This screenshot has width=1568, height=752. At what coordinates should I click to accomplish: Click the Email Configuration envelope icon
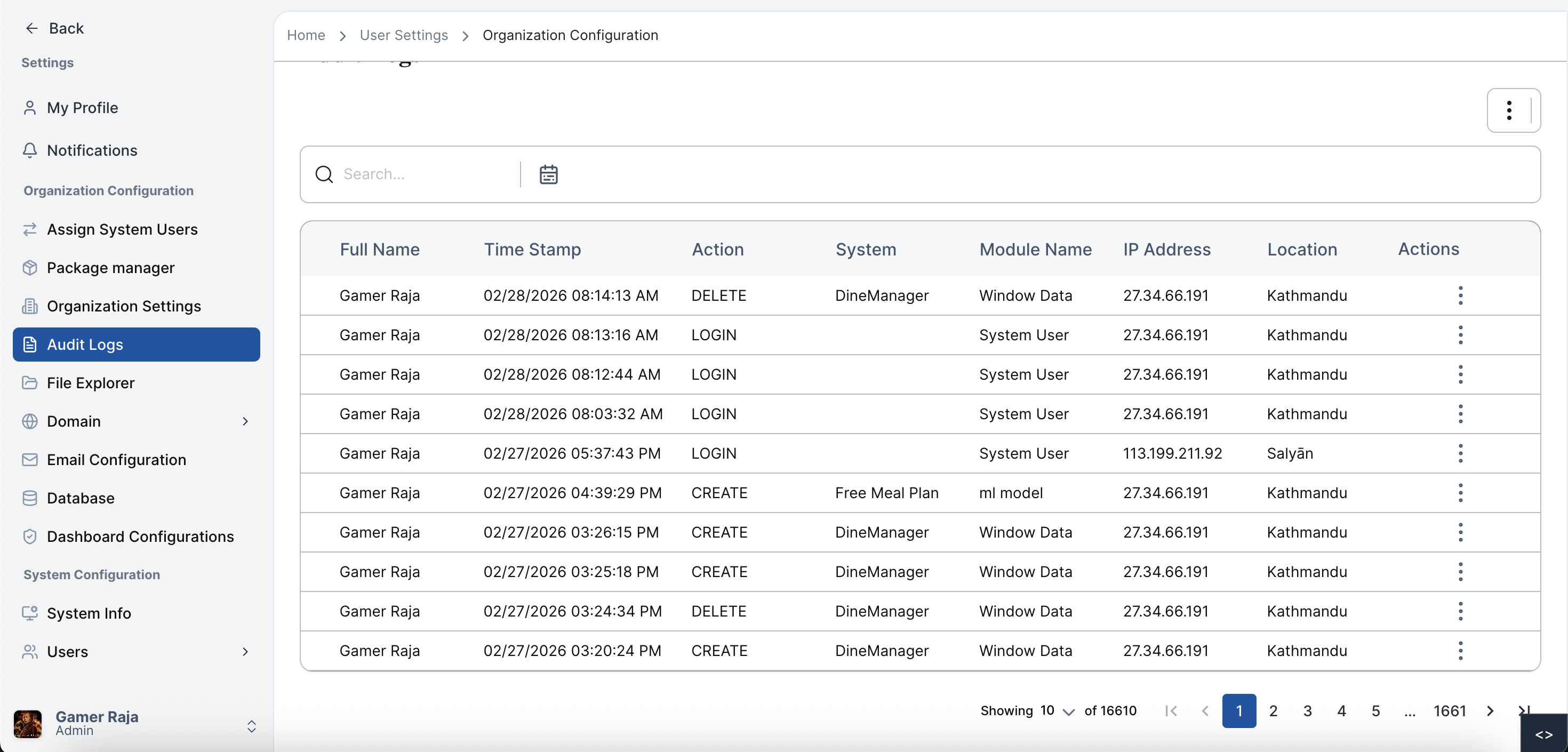[x=30, y=460]
